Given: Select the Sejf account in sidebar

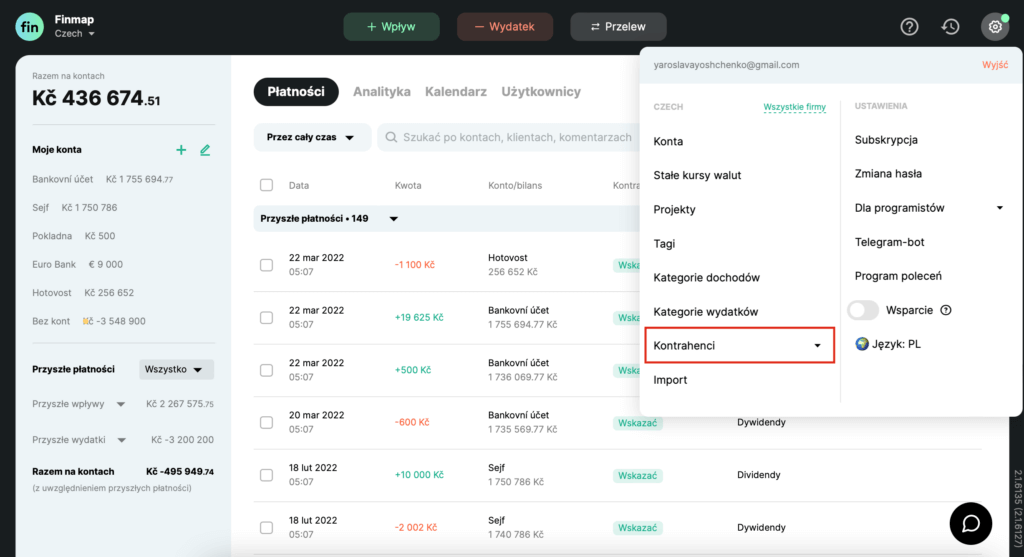Looking at the screenshot, I should (74, 208).
